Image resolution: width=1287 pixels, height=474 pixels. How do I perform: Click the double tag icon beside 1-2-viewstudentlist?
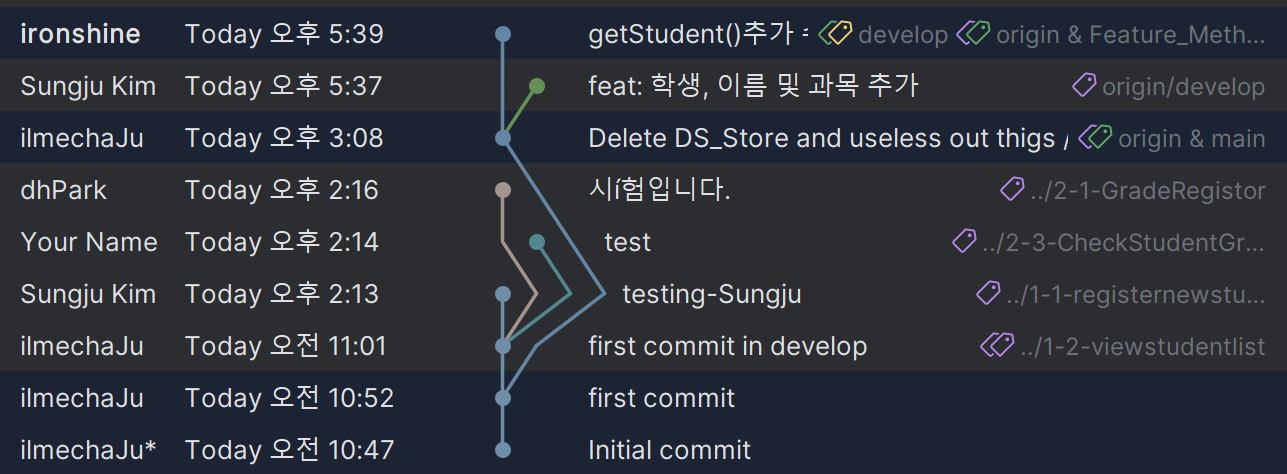tap(997, 346)
